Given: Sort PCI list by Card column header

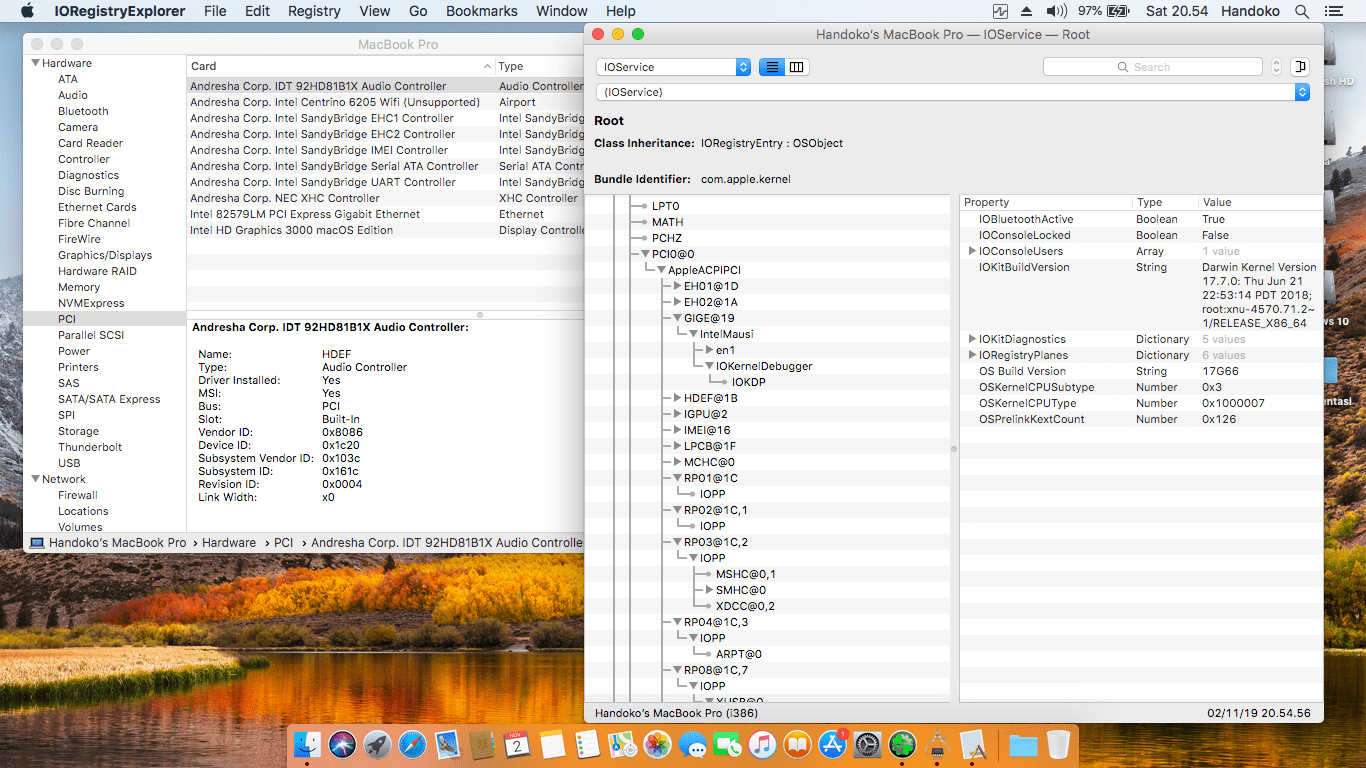Looking at the screenshot, I should (340, 66).
